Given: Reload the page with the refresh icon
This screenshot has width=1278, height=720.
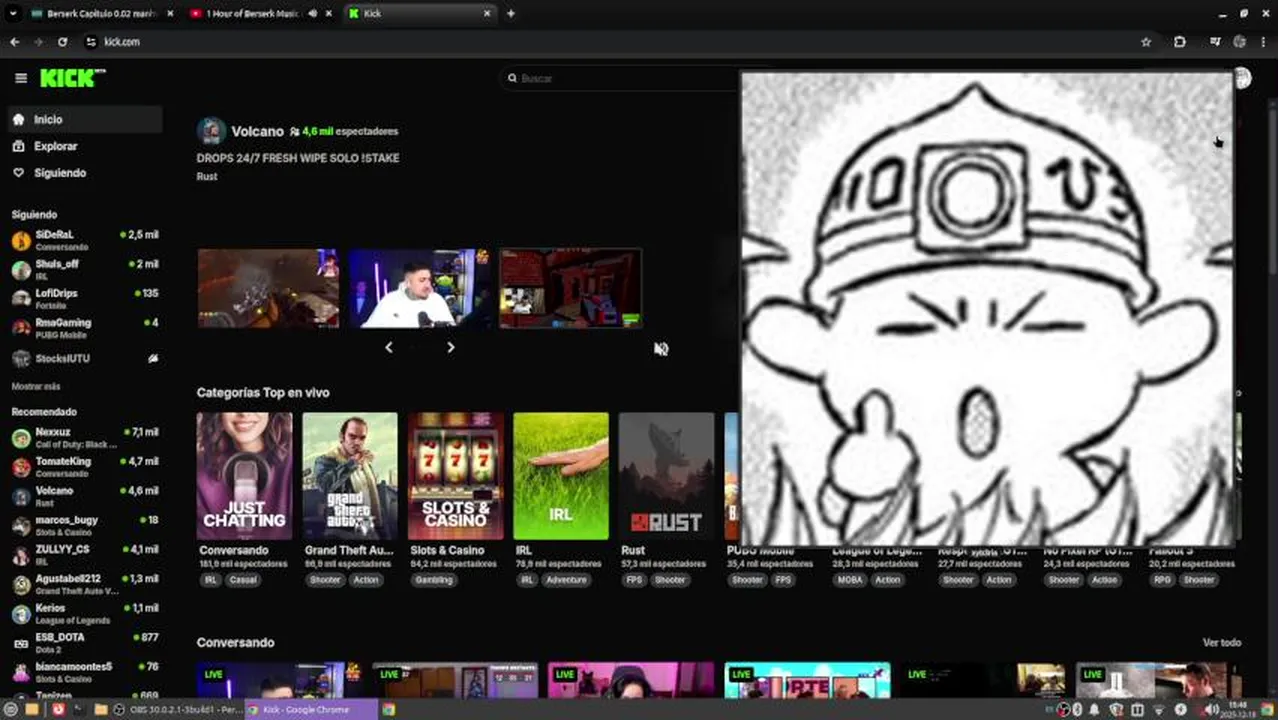Looking at the screenshot, I should 62,42.
